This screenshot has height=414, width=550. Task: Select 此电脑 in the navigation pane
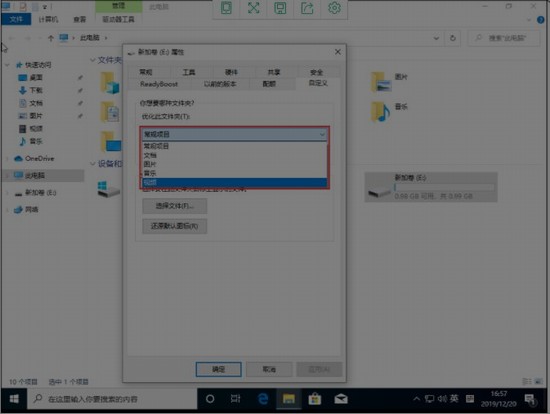point(34,175)
